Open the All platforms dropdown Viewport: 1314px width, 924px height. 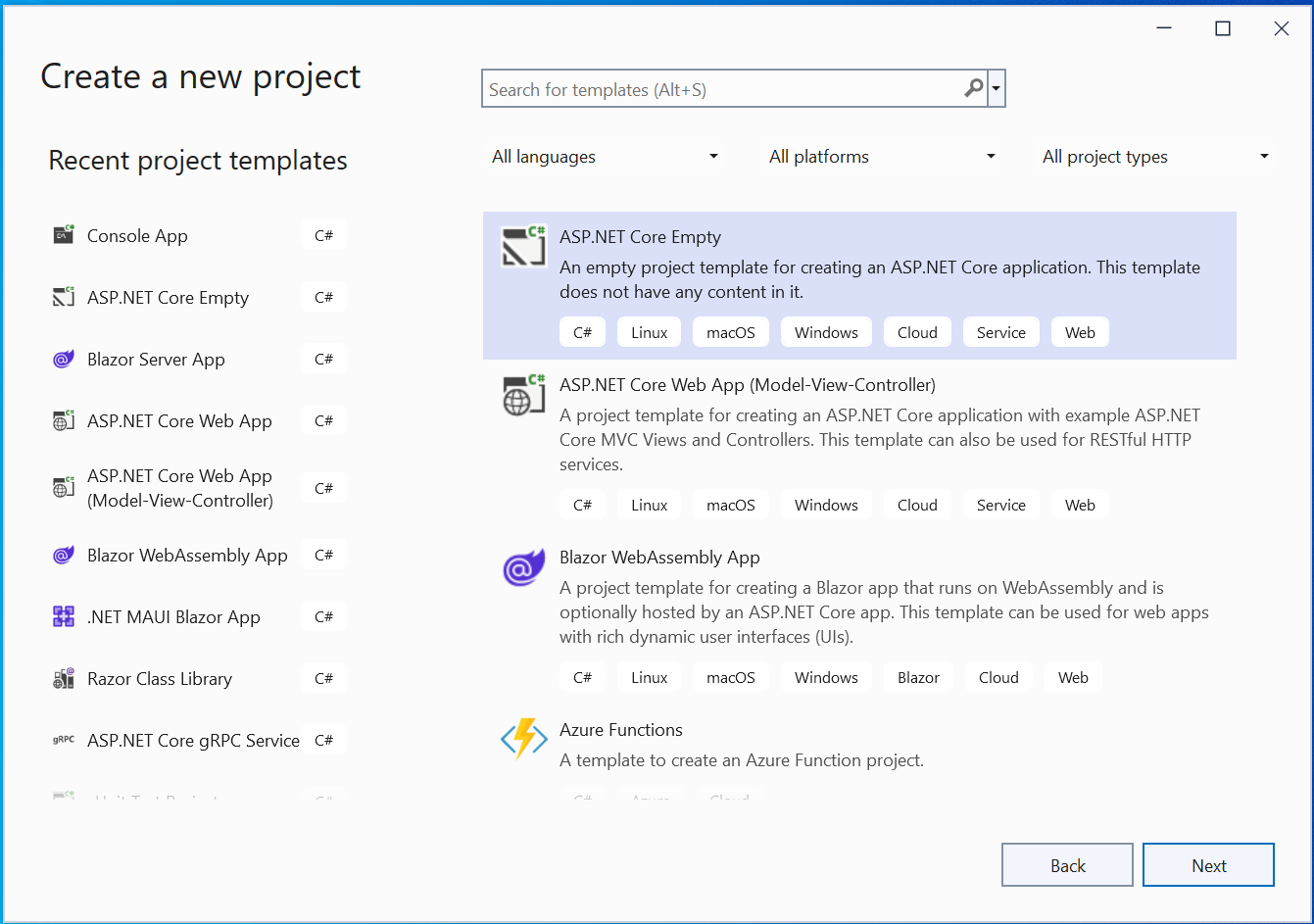[882, 157]
